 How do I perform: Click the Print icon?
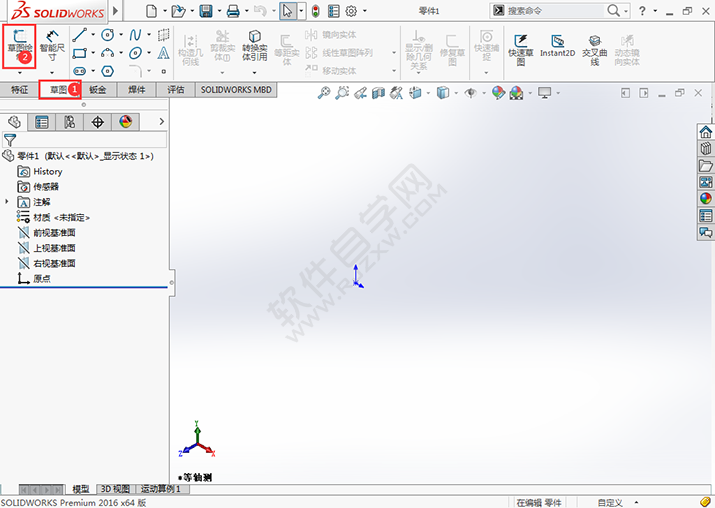click(x=233, y=10)
